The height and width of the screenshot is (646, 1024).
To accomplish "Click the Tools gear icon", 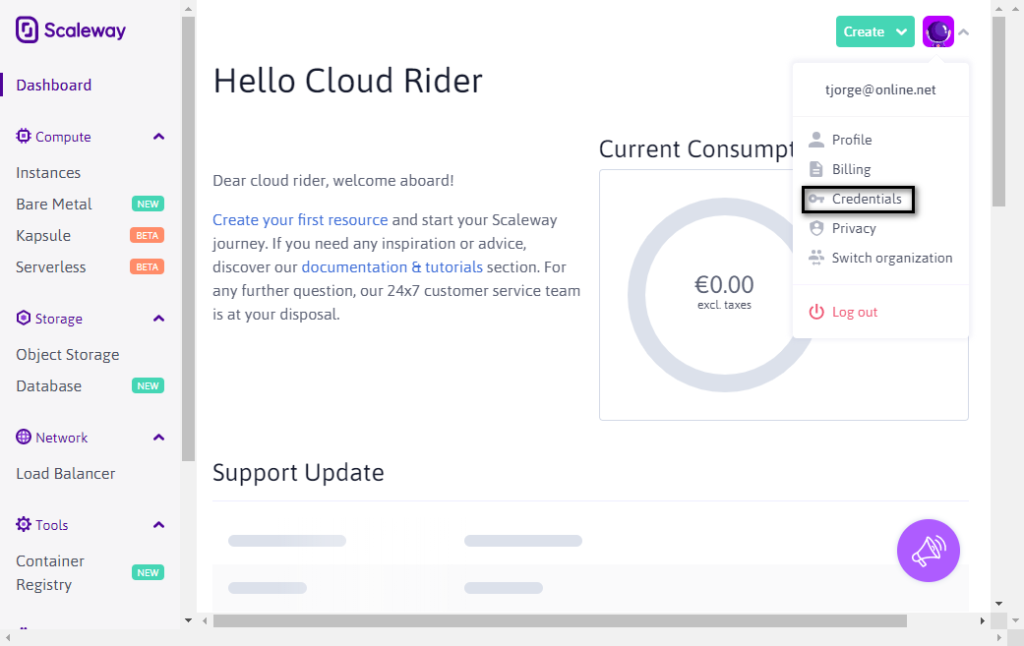I will 24,525.
